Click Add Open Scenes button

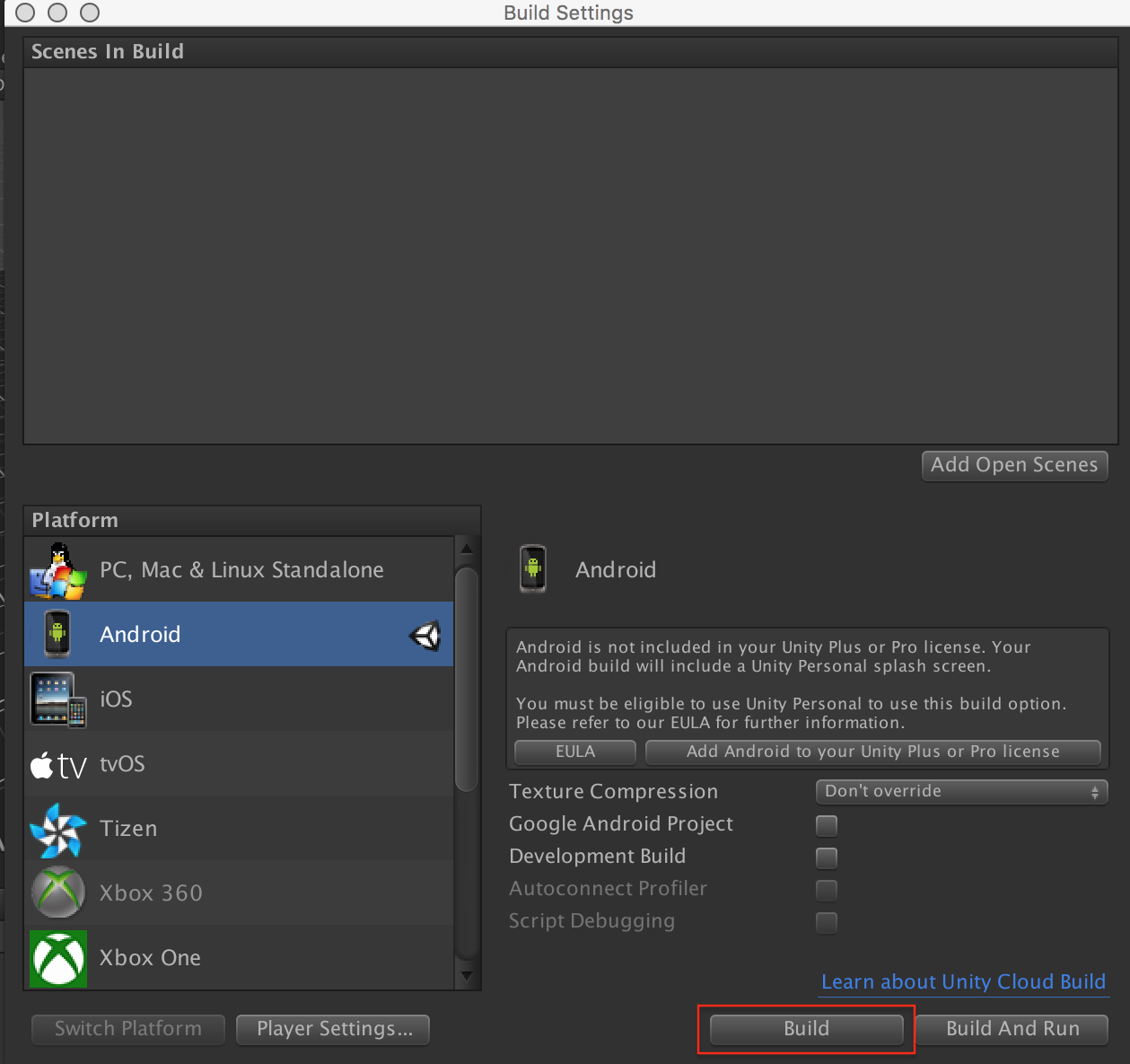tap(1014, 465)
